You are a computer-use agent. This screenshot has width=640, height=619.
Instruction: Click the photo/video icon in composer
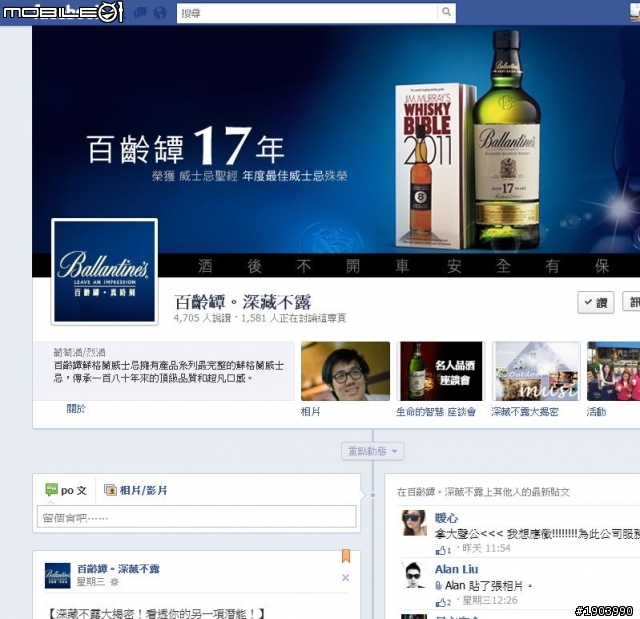[110, 490]
